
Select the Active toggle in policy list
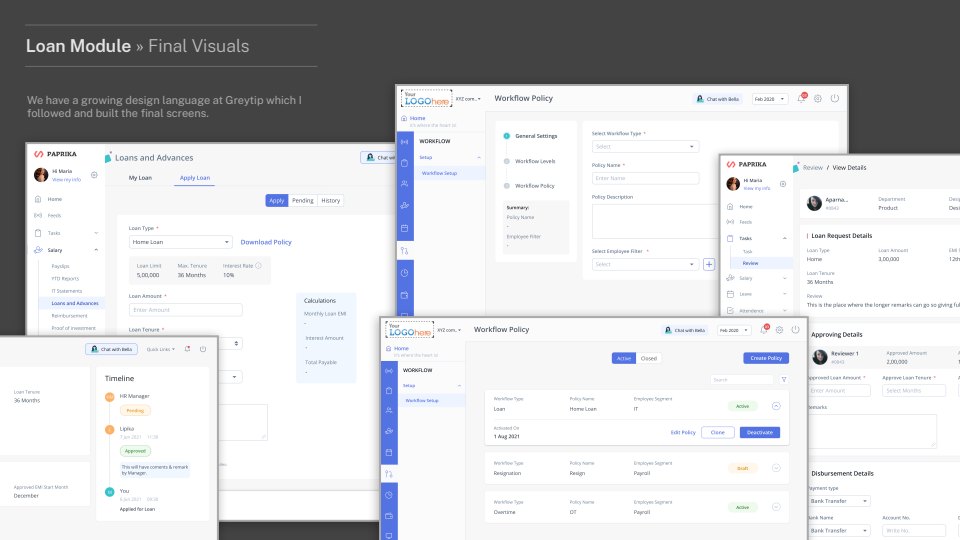pos(623,358)
